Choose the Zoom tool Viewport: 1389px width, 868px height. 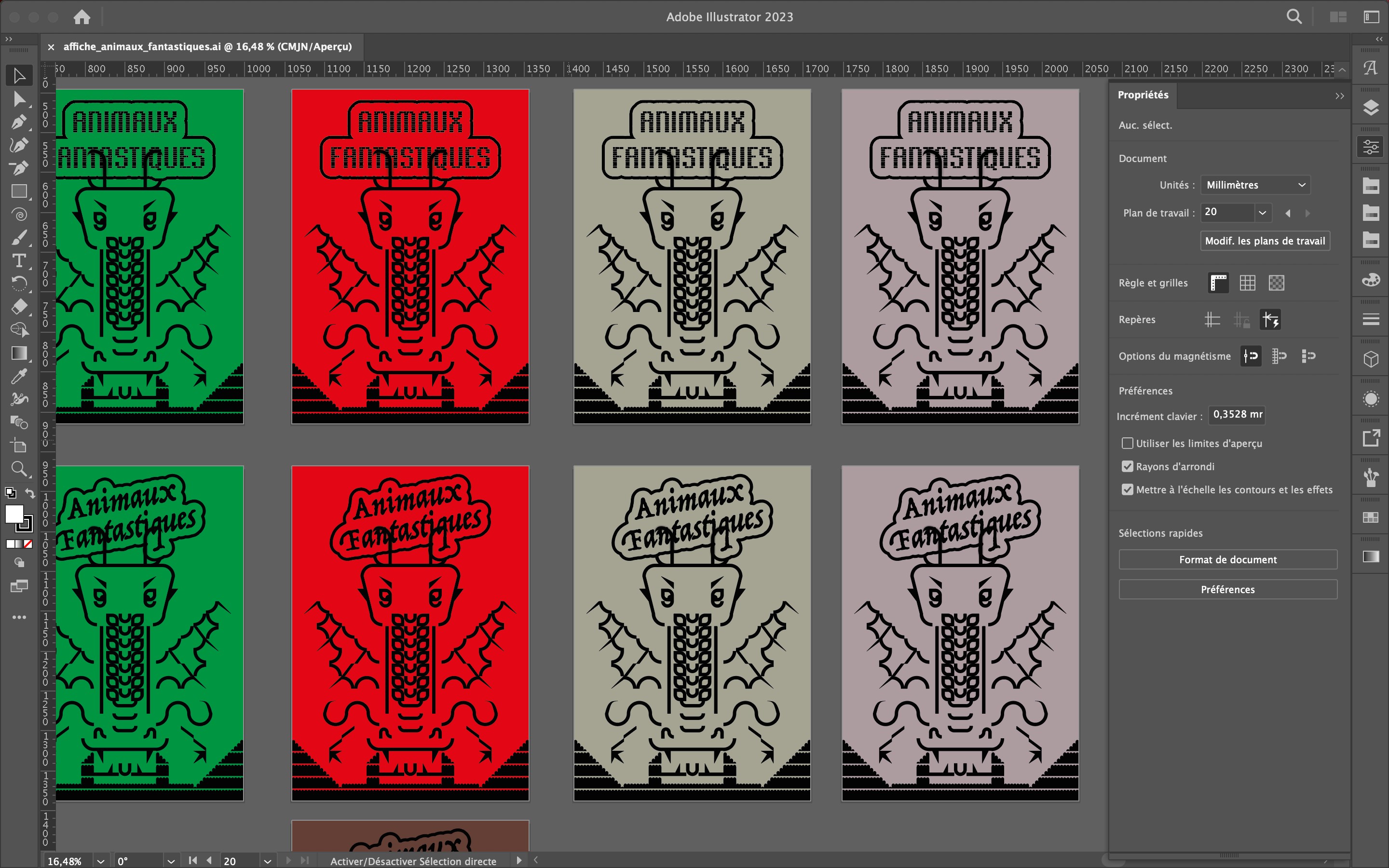(x=19, y=469)
